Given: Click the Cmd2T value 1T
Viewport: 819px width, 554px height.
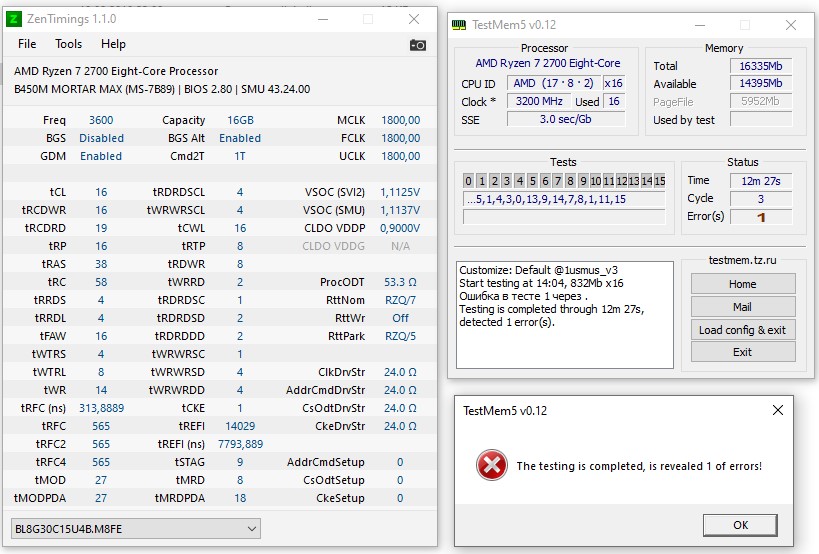Looking at the screenshot, I should click(x=240, y=156).
